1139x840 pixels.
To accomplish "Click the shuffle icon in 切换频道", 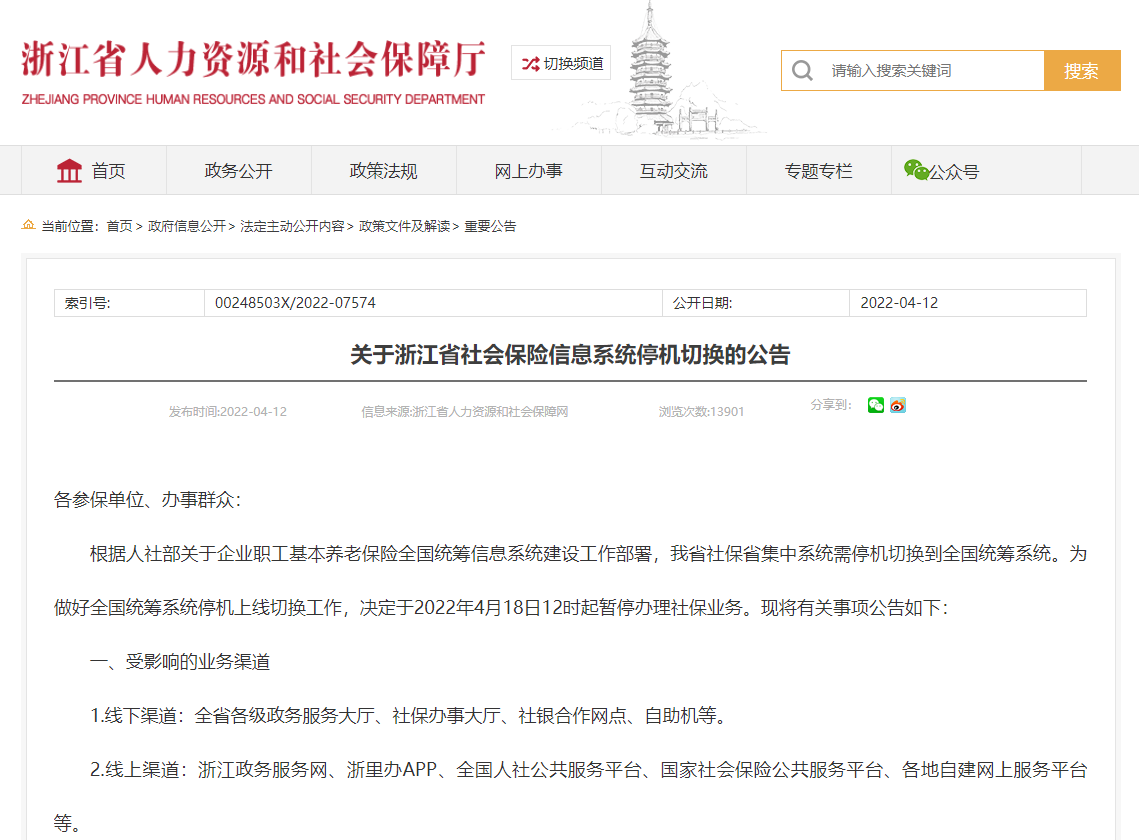I will [x=530, y=63].
